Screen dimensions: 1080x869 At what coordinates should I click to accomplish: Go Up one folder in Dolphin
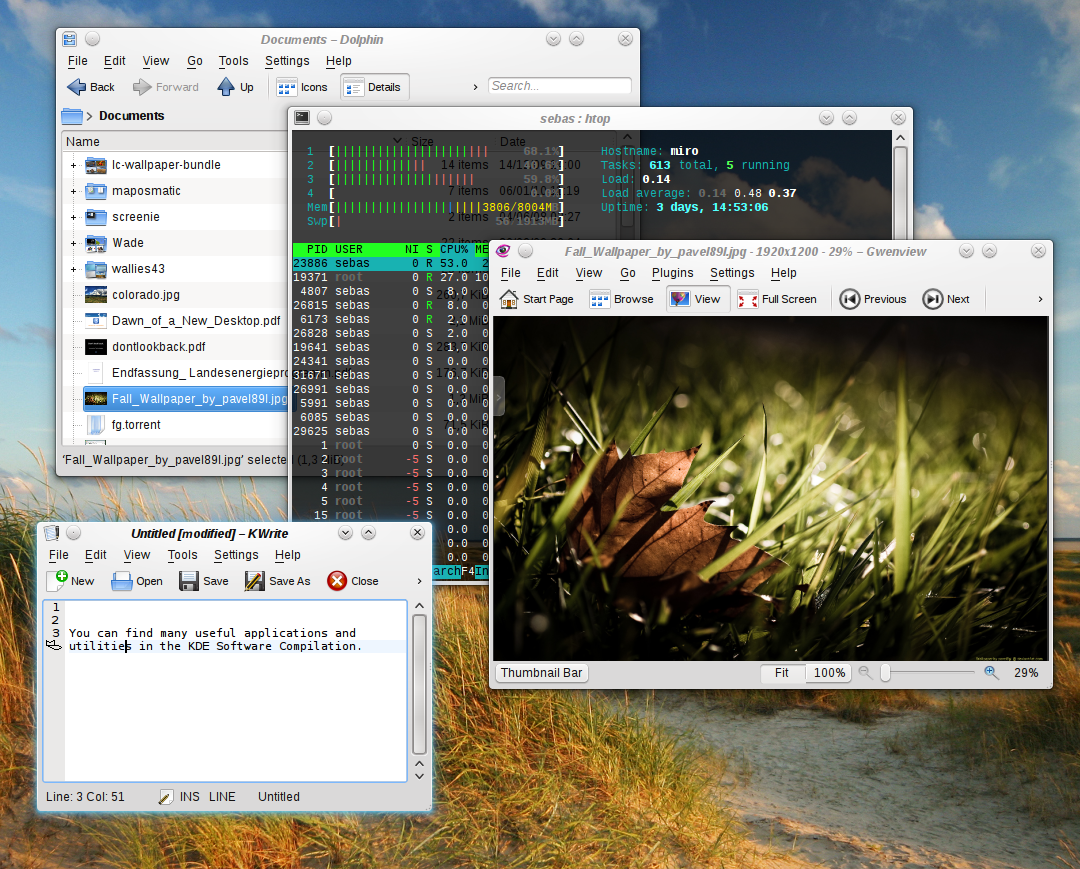[236, 87]
